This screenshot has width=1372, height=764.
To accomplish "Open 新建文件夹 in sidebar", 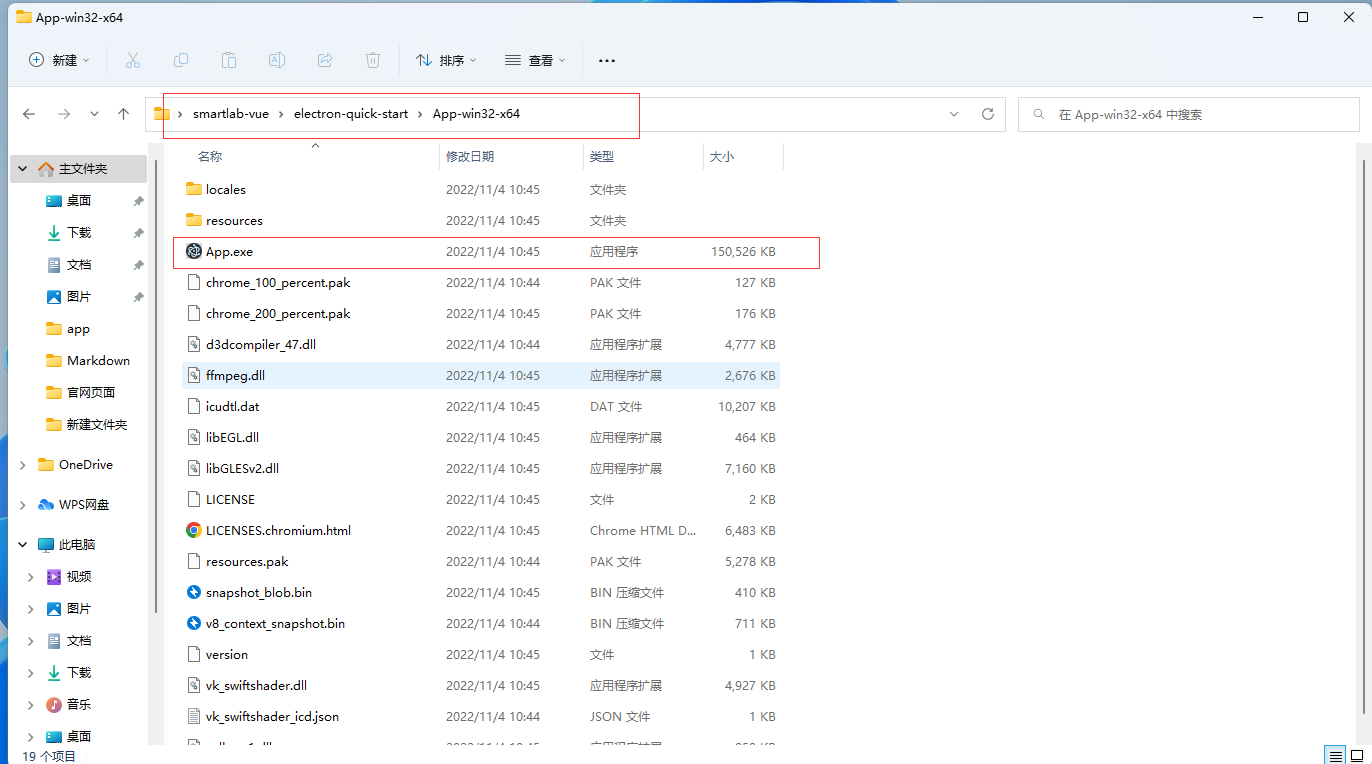I will [x=97, y=425].
